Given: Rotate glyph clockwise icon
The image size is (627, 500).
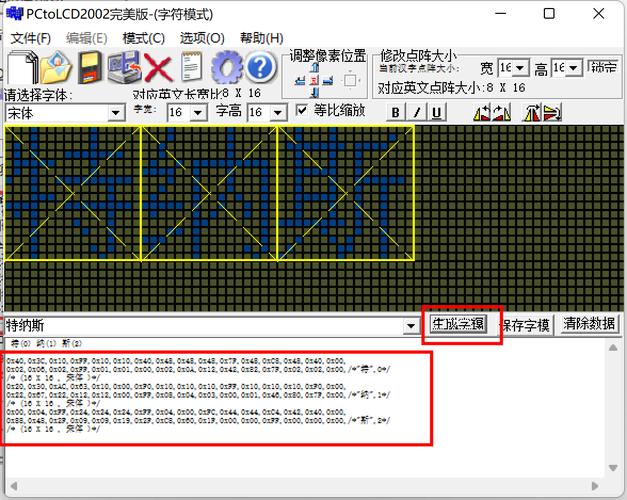Looking at the screenshot, I should coord(501,112).
